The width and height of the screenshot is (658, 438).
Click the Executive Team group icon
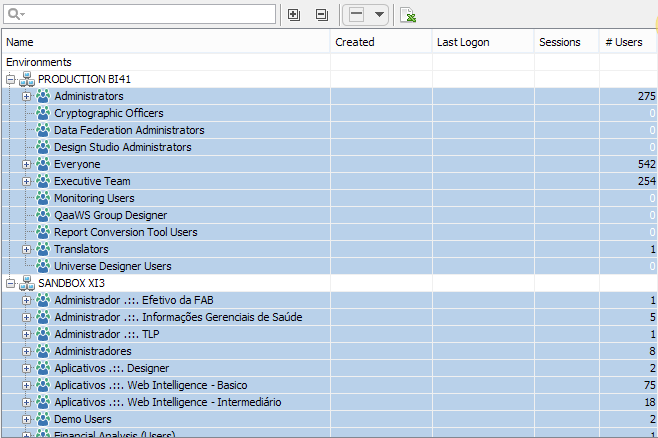click(43, 181)
